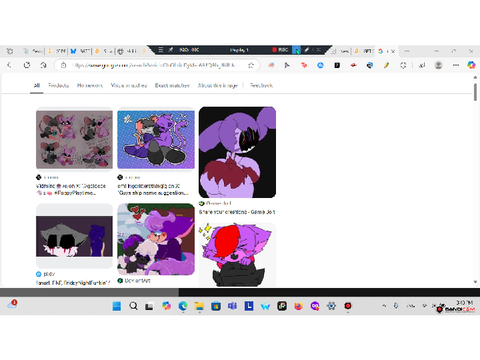
Task: Open the four-sketch mouse and cat thumbnail
Action: tap(74, 139)
